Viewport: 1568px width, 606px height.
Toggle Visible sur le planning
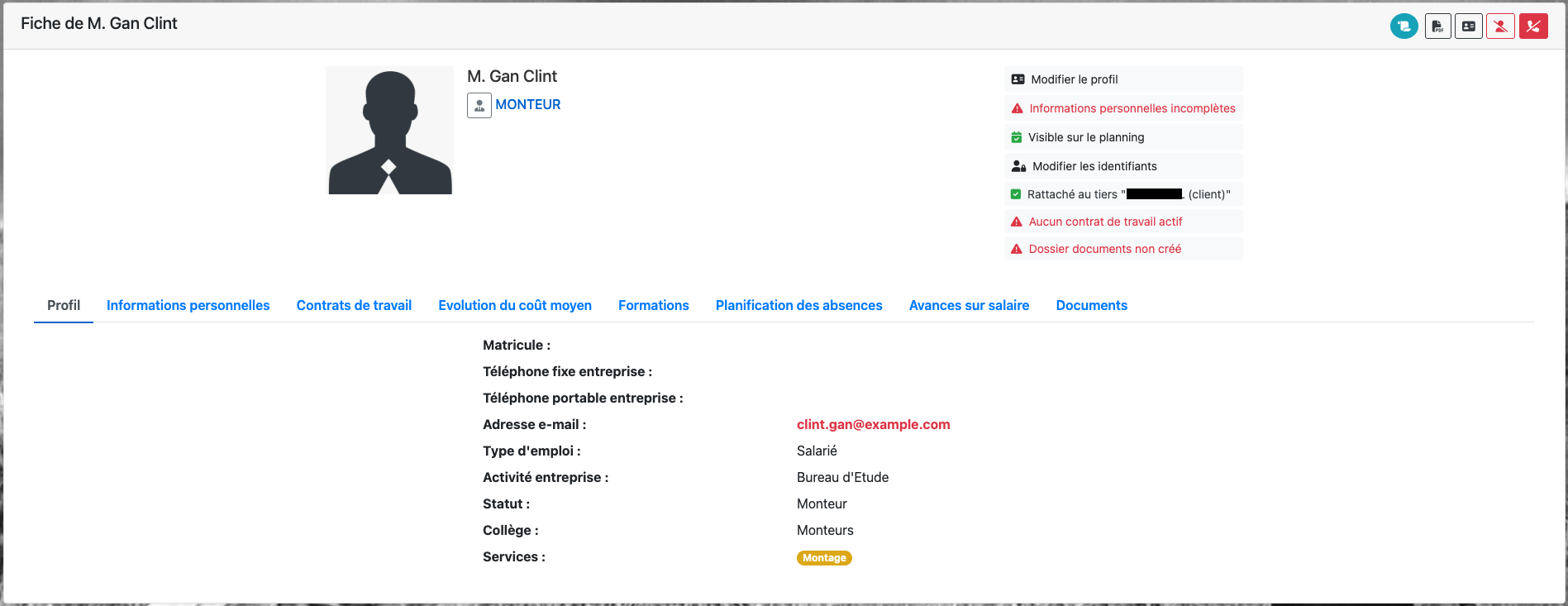[x=1085, y=137]
